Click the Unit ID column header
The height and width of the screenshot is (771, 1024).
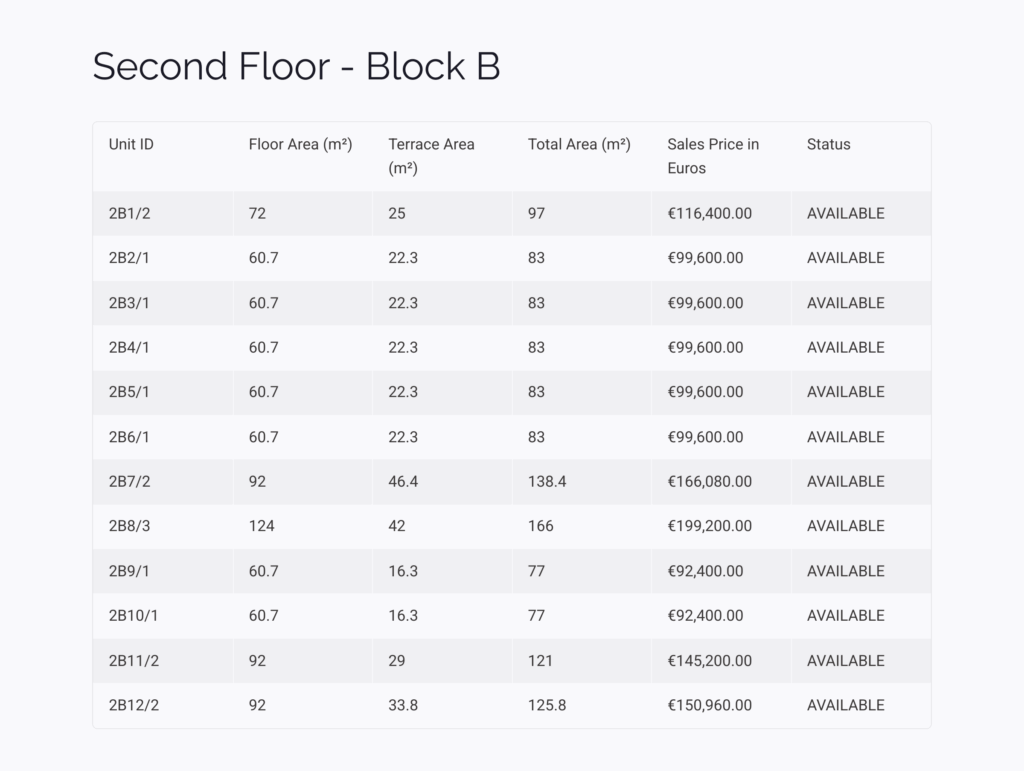click(x=131, y=144)
